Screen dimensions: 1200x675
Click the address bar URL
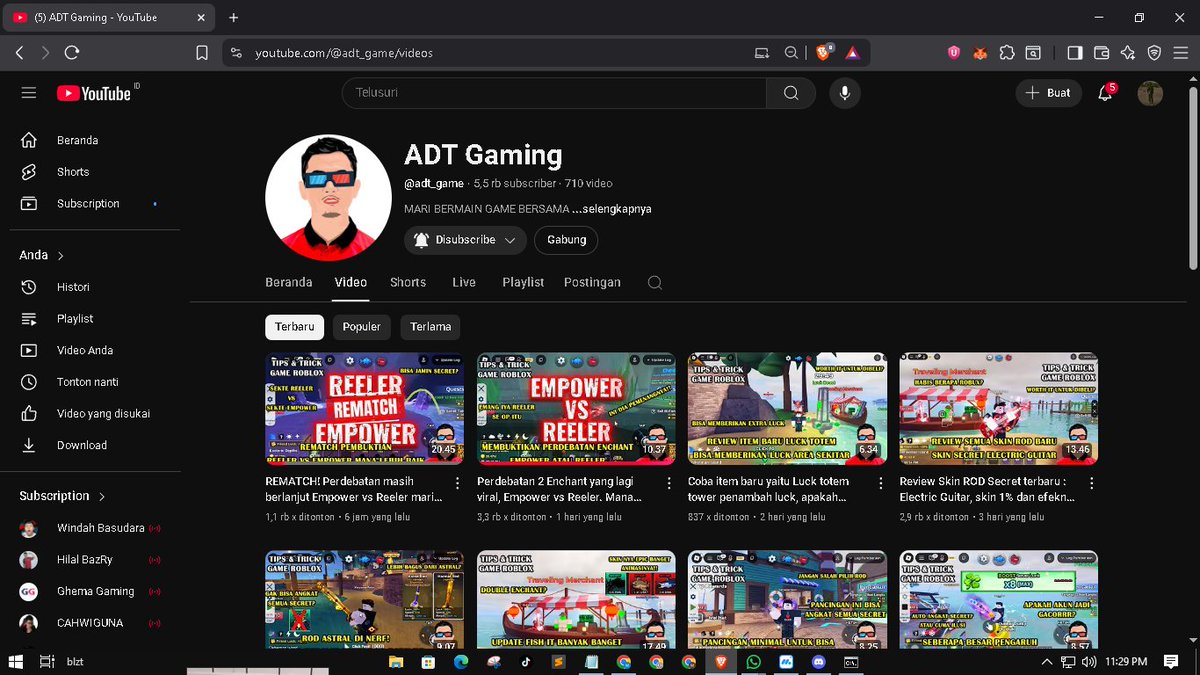coord(344,53)
